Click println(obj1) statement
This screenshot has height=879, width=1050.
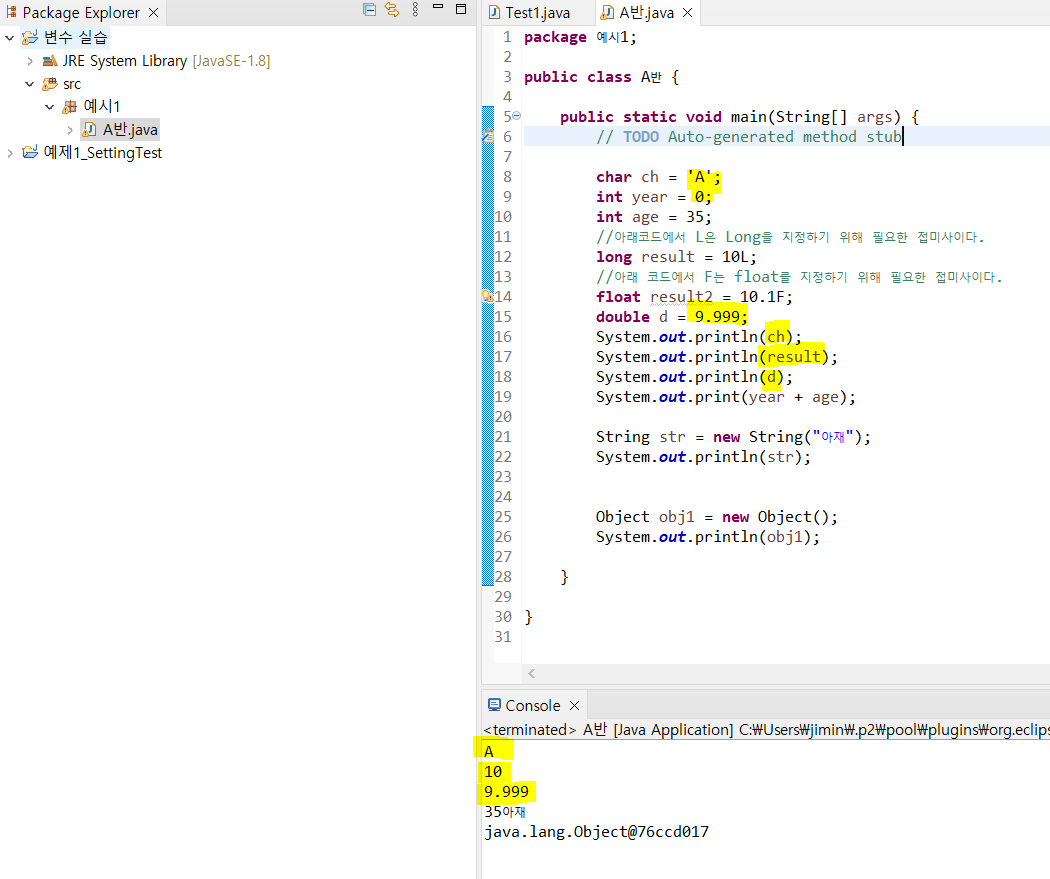[x=708, y=537]
